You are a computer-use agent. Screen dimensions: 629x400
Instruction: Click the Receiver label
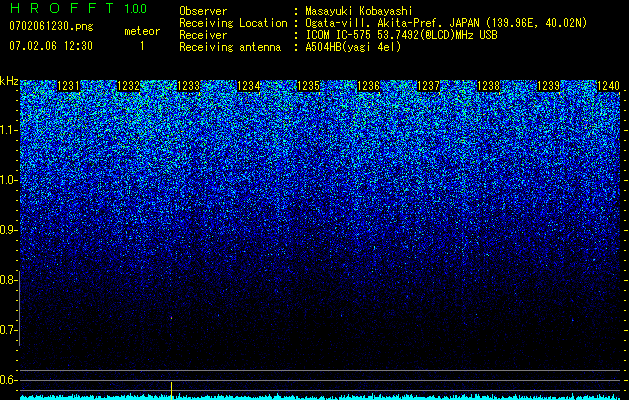pos(203,35)
